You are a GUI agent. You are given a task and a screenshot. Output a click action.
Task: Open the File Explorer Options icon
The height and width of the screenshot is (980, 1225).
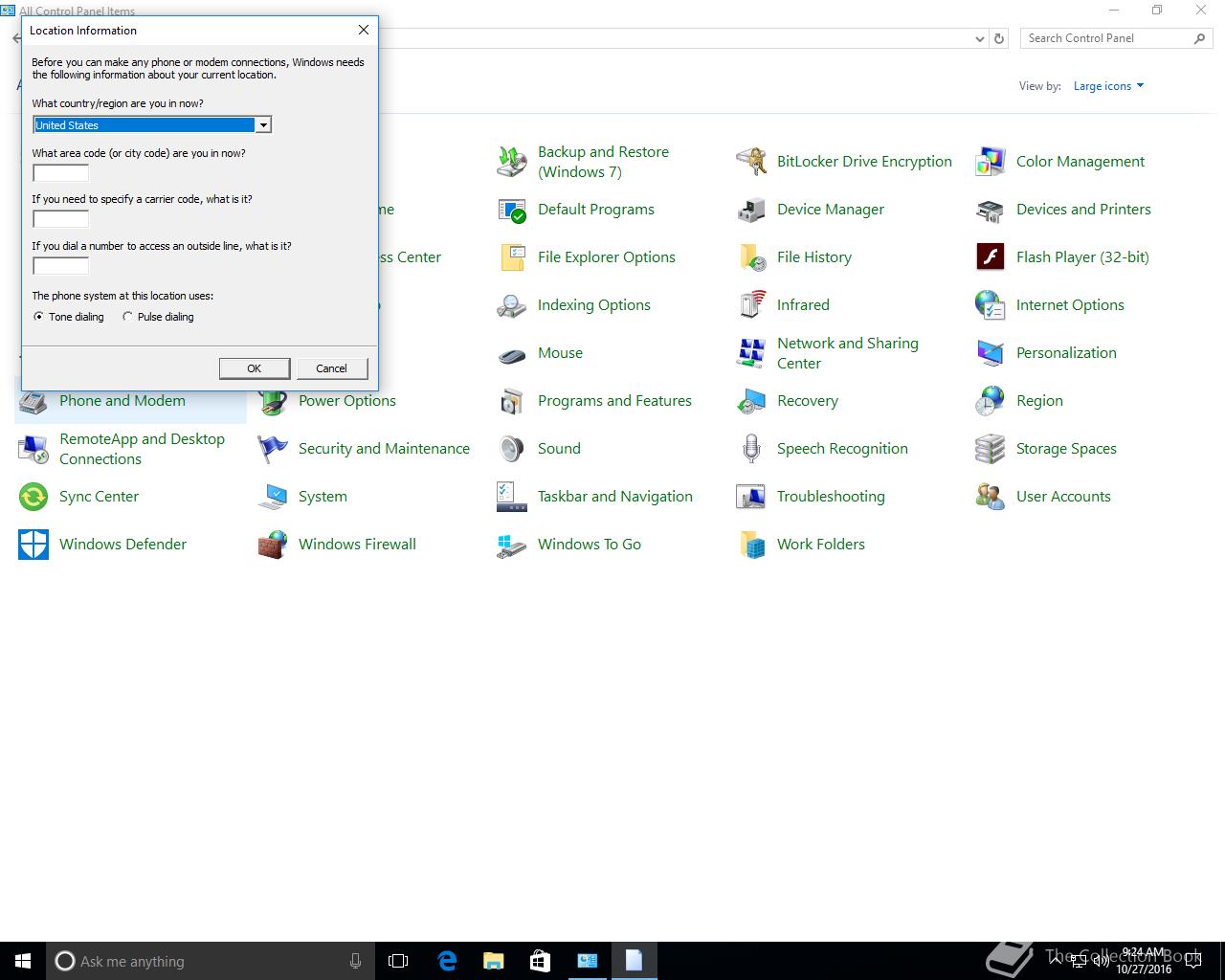click(x=512, y=257)
